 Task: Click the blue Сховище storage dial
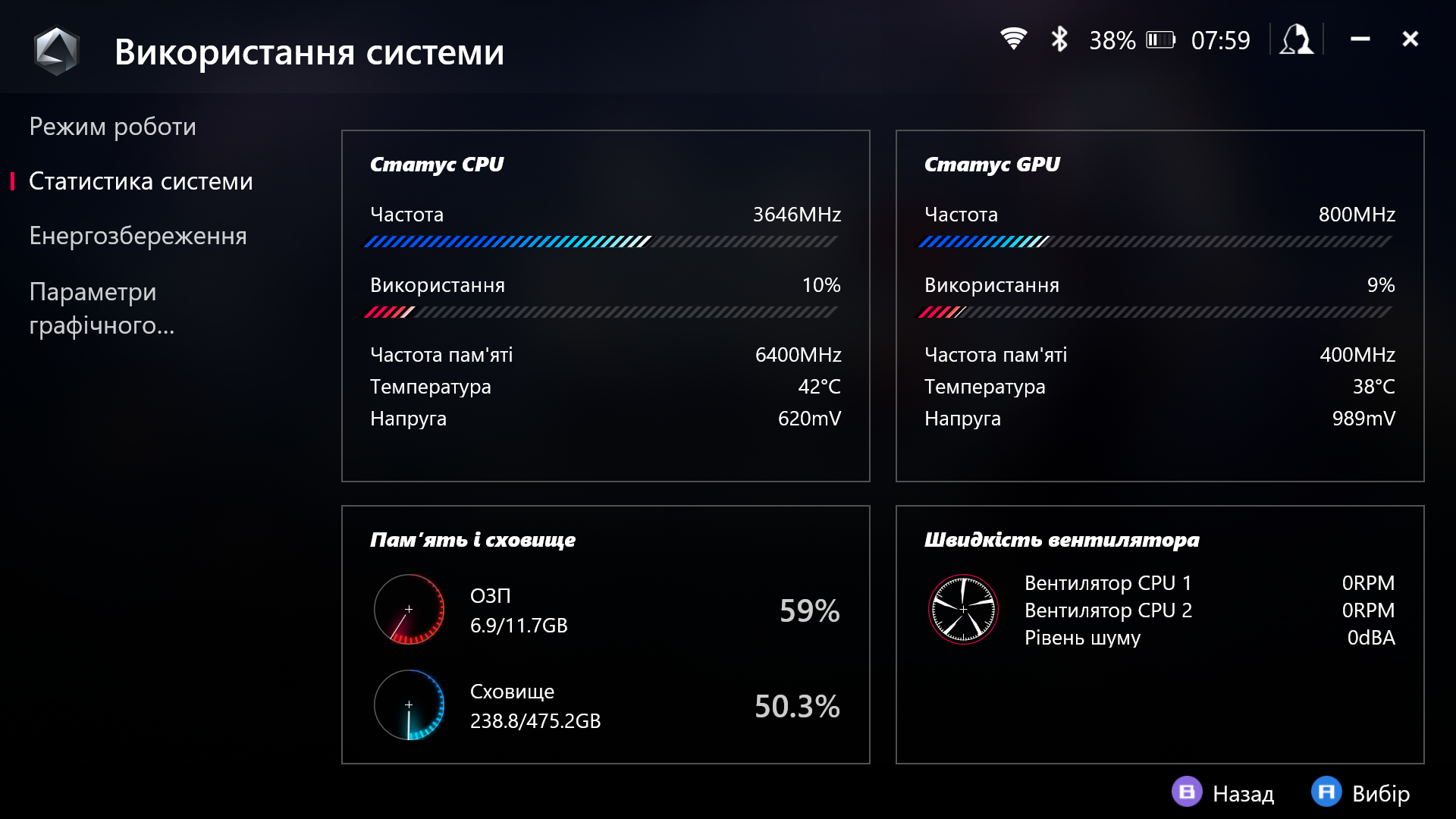tap(409, 704)
